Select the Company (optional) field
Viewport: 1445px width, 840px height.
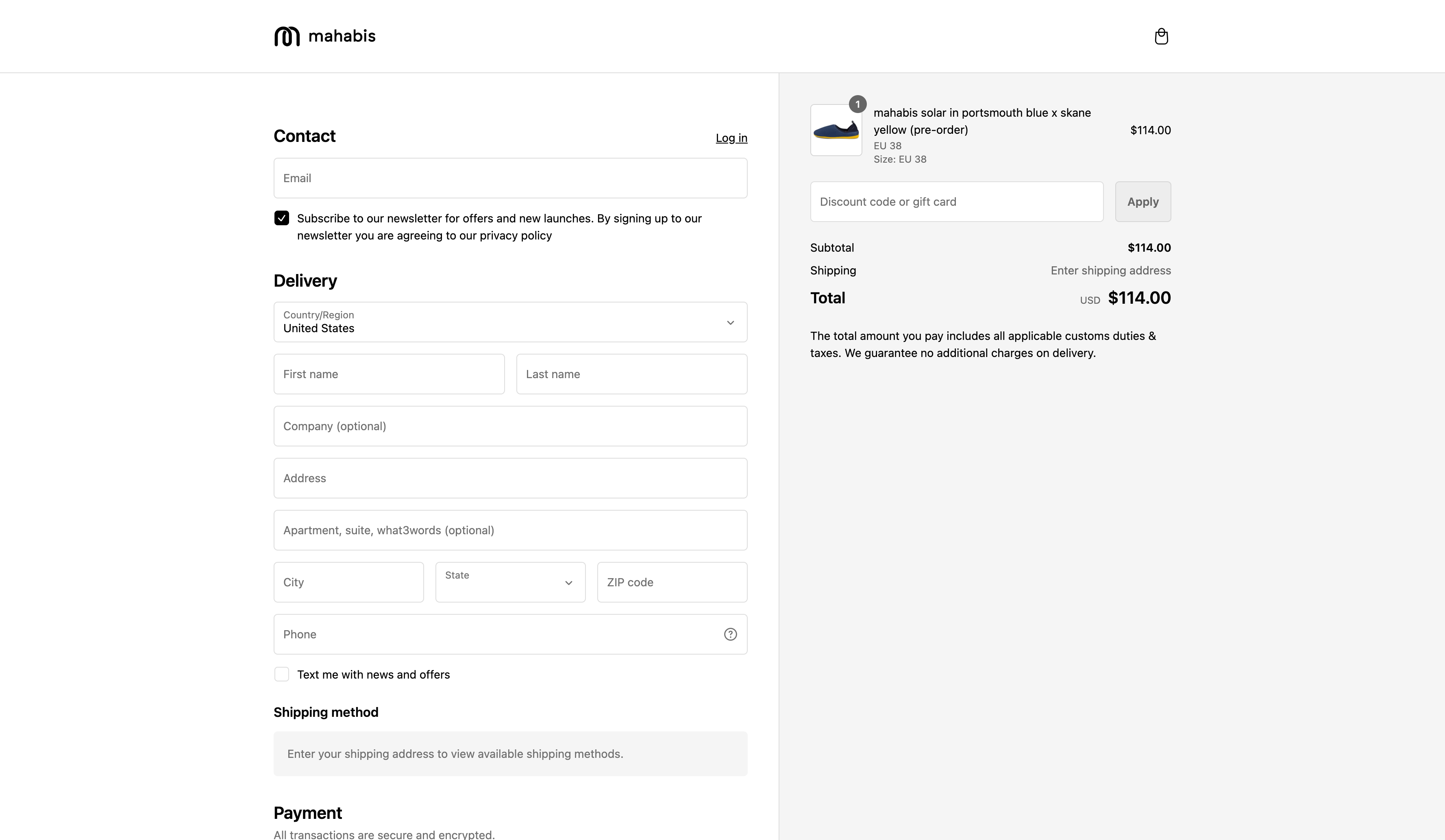(510, 426)
